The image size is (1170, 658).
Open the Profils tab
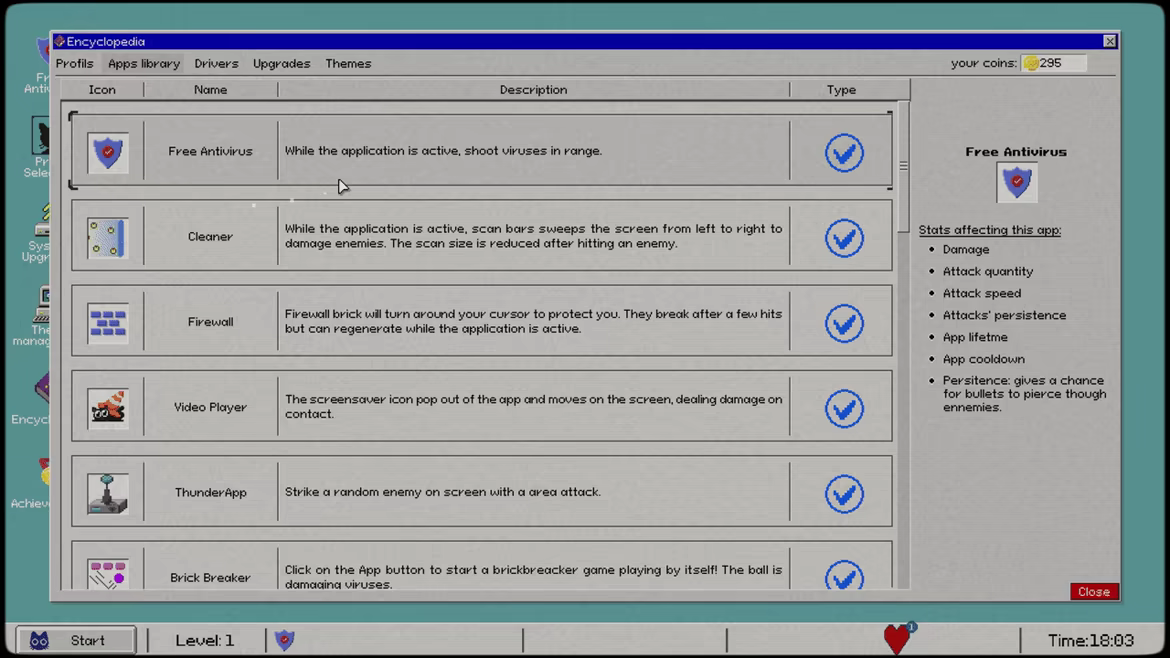pos(75,63)
